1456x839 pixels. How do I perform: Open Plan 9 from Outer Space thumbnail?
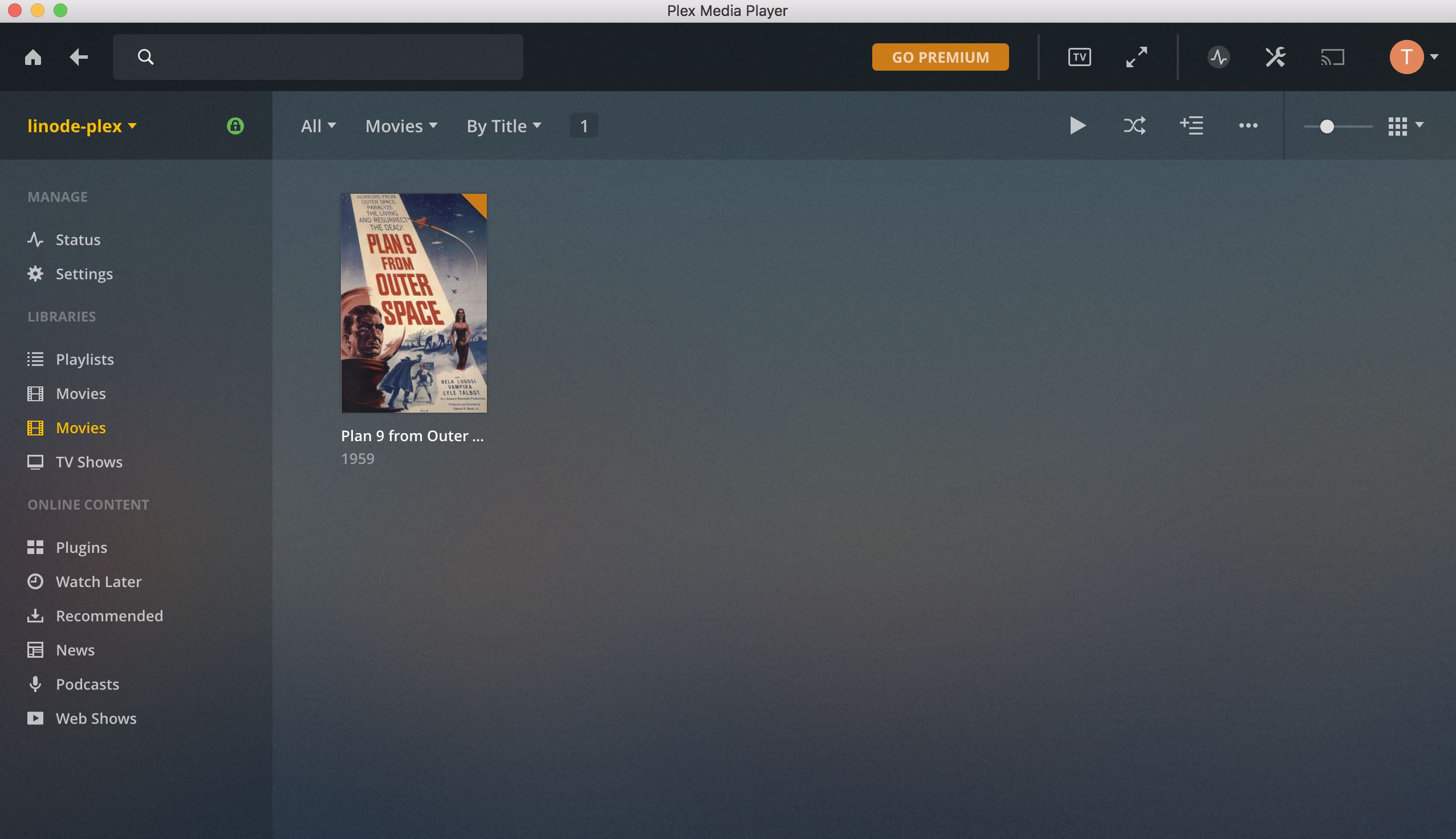[414, 302]
